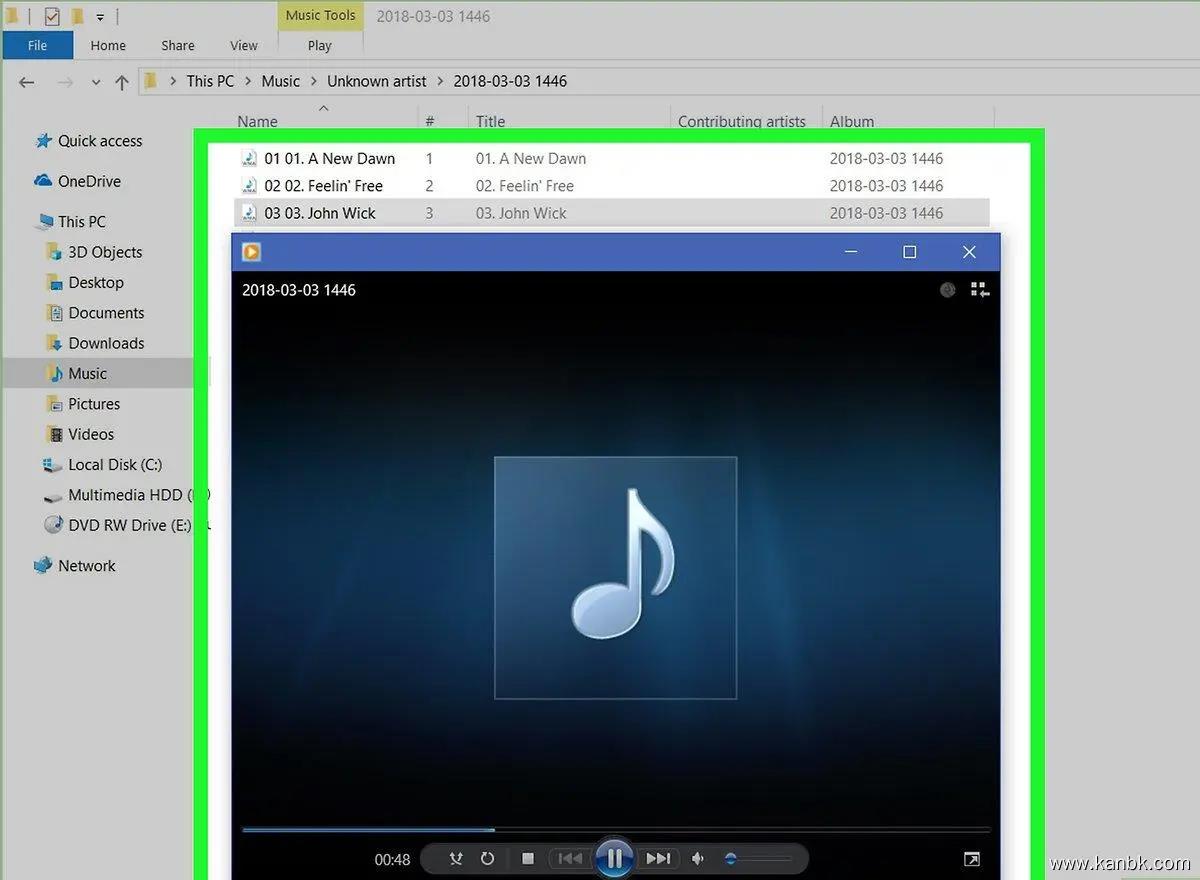Open Customize Quick Access Toolbar dropdown
This screenshot has width=1200, height=880.
[x=100, y=17]
